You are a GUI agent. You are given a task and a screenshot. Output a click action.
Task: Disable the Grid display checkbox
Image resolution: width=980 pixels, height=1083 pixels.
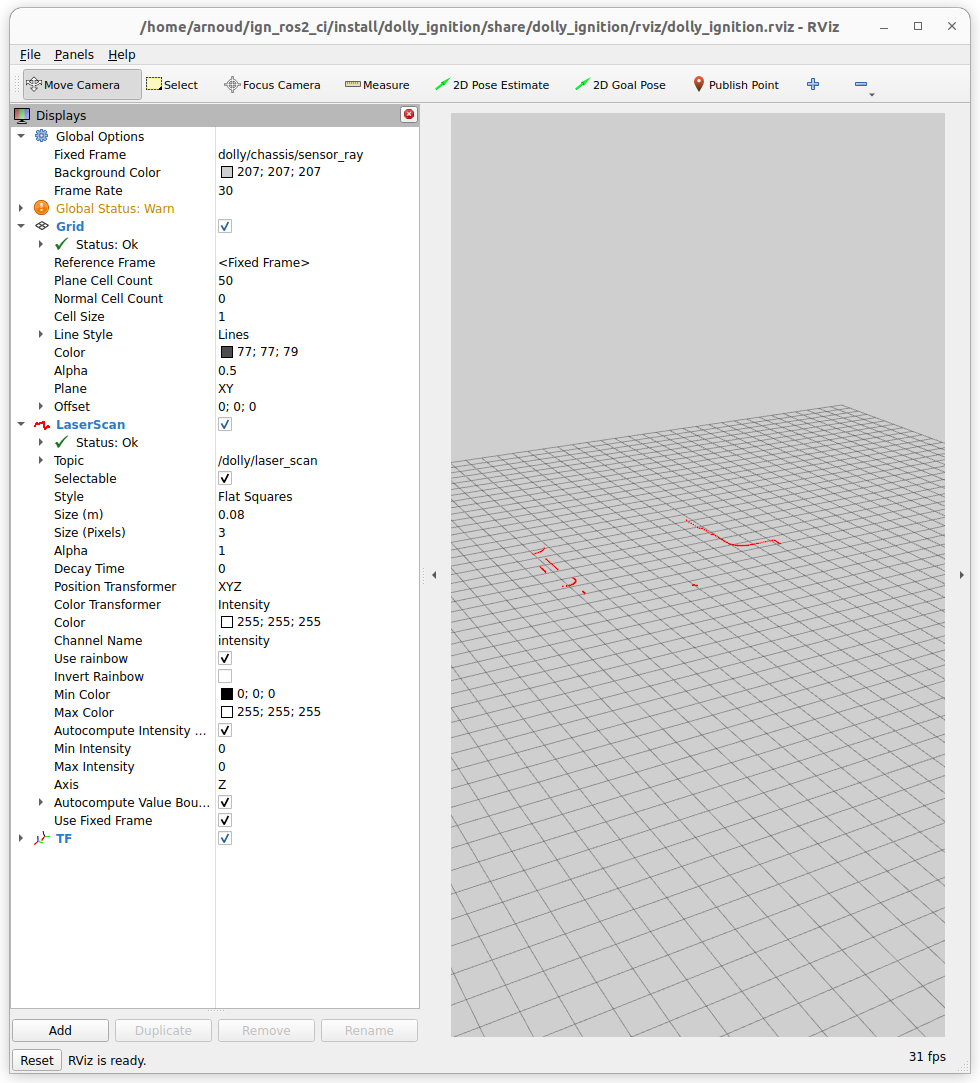point(225,227)
